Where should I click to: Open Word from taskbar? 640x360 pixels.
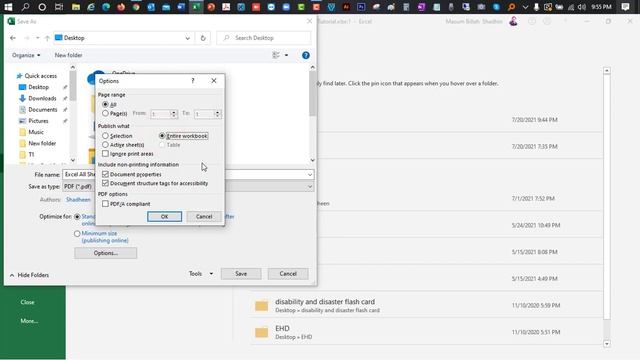click(181, 7)
